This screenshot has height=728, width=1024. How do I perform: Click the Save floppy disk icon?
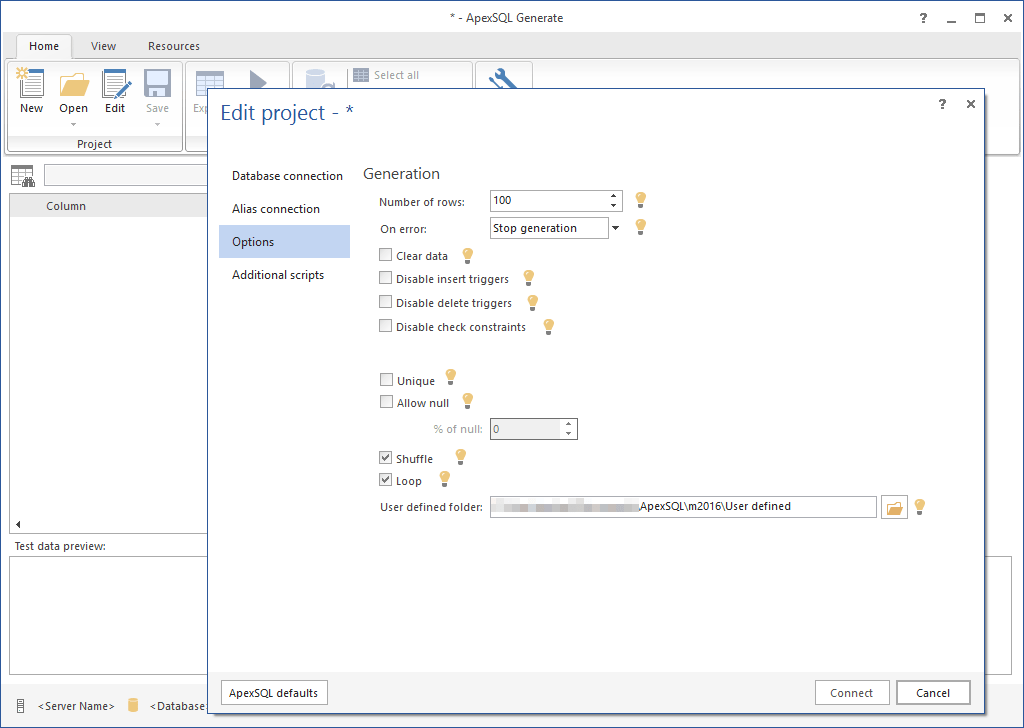click(x=157, y=84)
